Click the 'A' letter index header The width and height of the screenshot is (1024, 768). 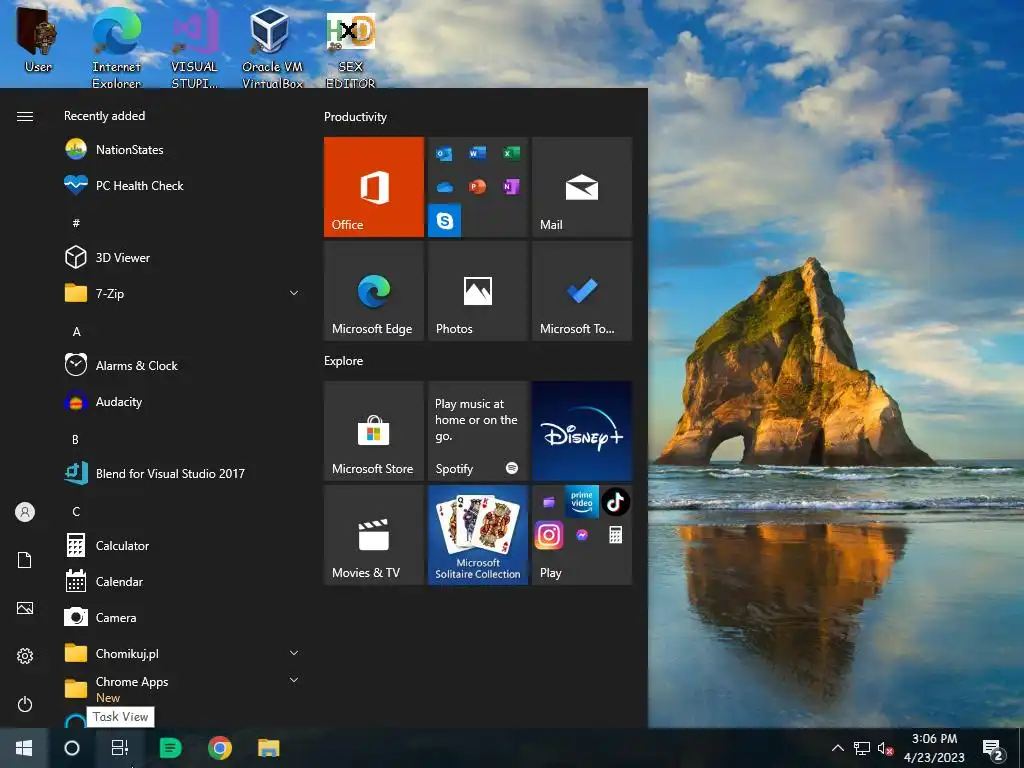click(x=76, y=332)
